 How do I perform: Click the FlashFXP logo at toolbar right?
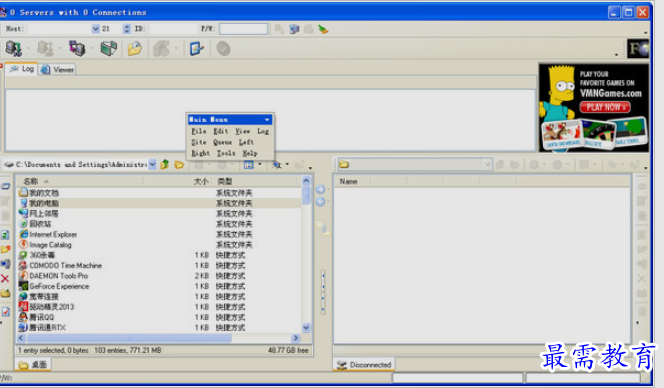click(638, 49)
